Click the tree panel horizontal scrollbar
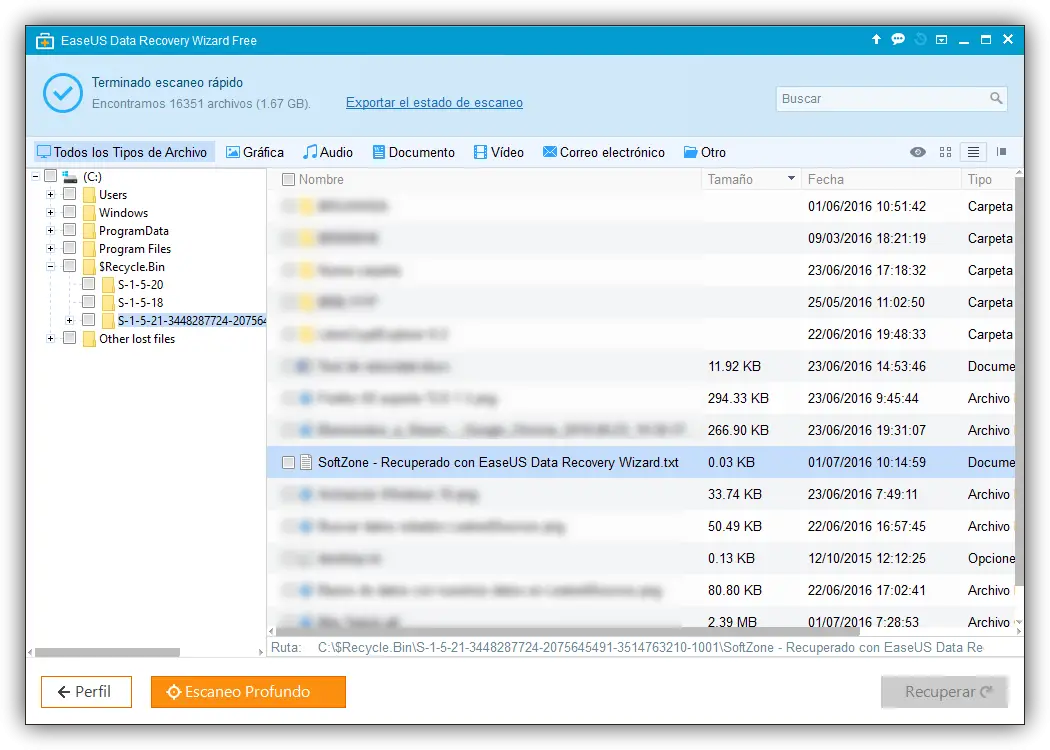 click(x=108, y=652)
